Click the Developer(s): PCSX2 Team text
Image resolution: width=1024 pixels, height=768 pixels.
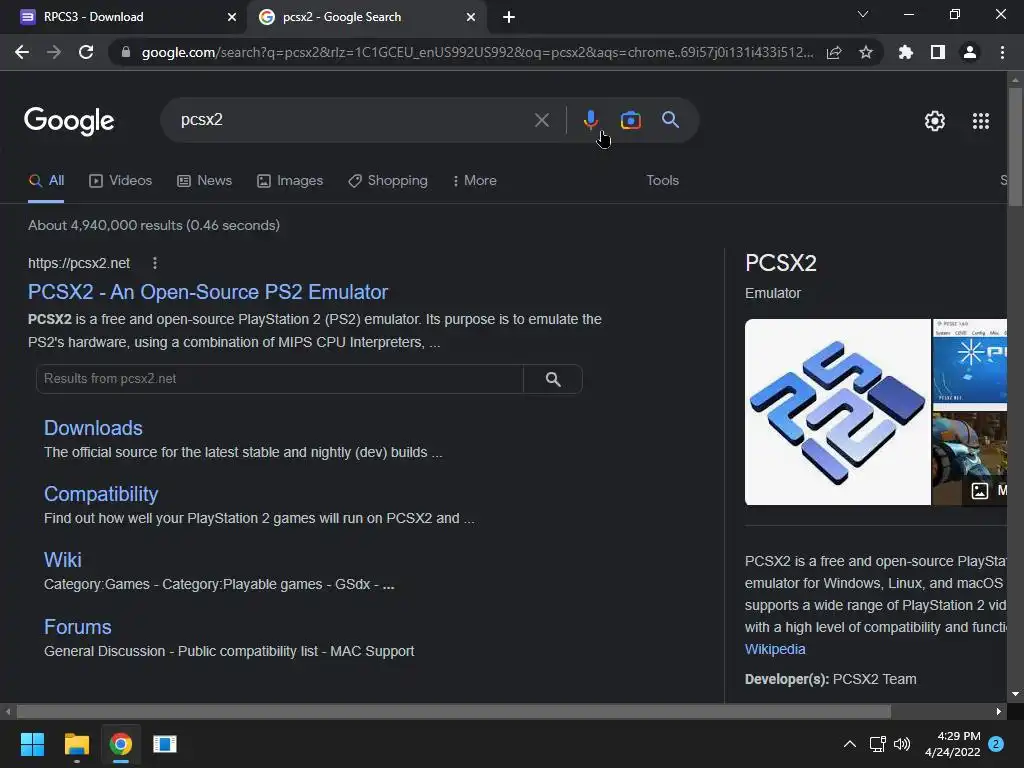point(830,679)
